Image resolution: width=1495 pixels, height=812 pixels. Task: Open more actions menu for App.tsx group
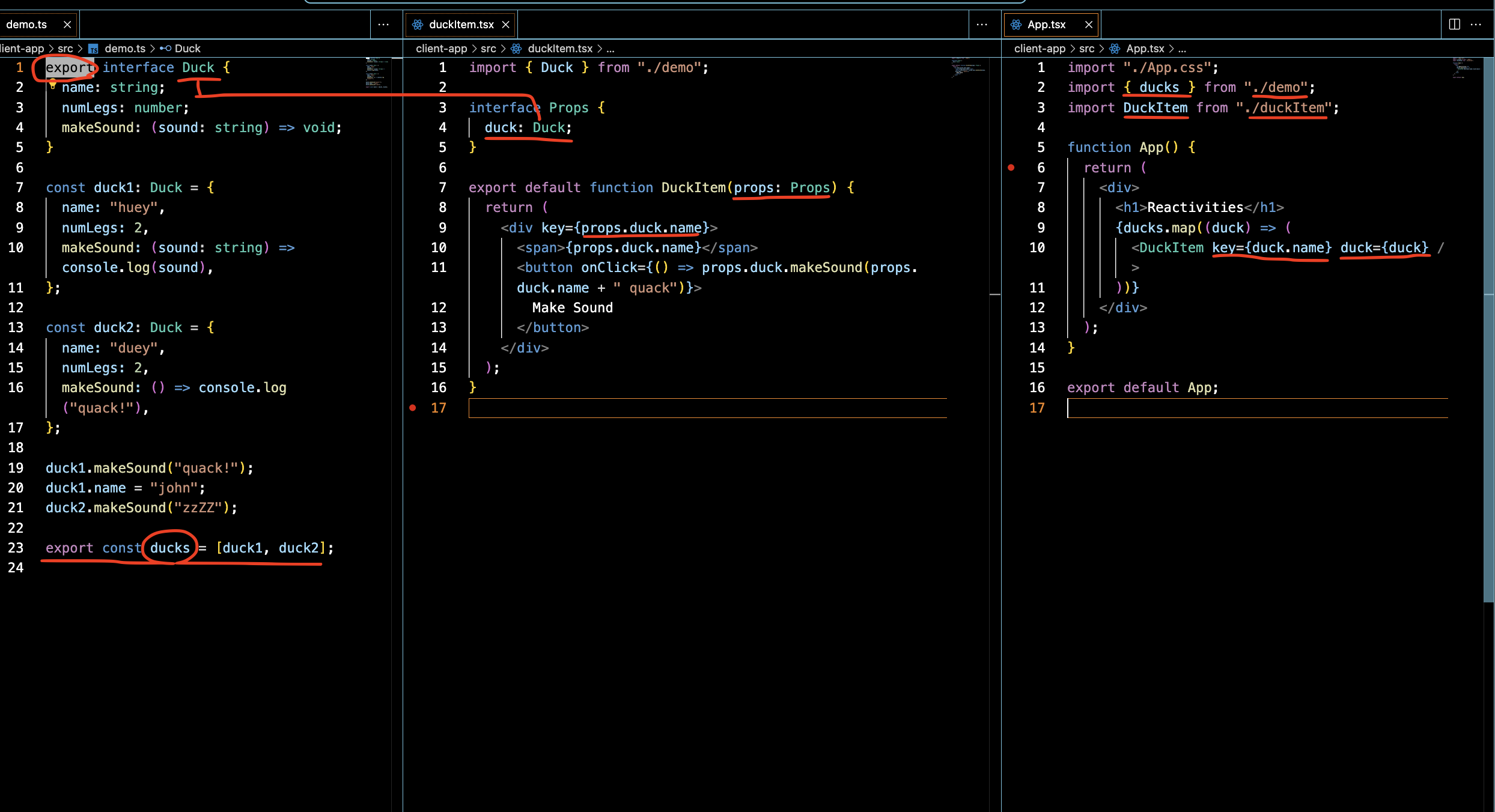coord(1476,24)
